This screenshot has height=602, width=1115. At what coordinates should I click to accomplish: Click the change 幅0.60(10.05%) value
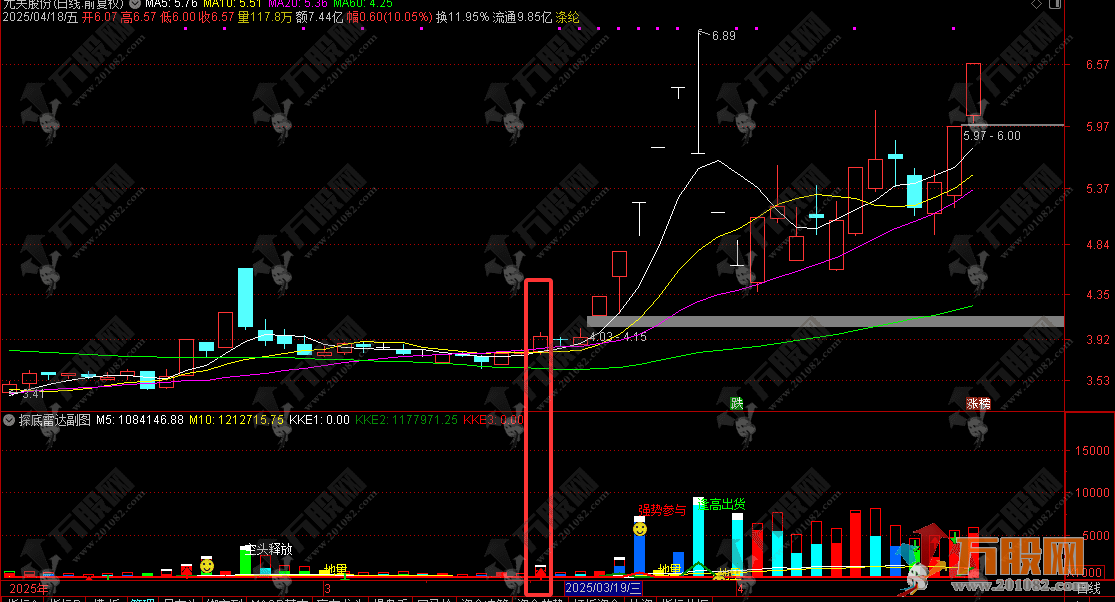coord(390,17)
